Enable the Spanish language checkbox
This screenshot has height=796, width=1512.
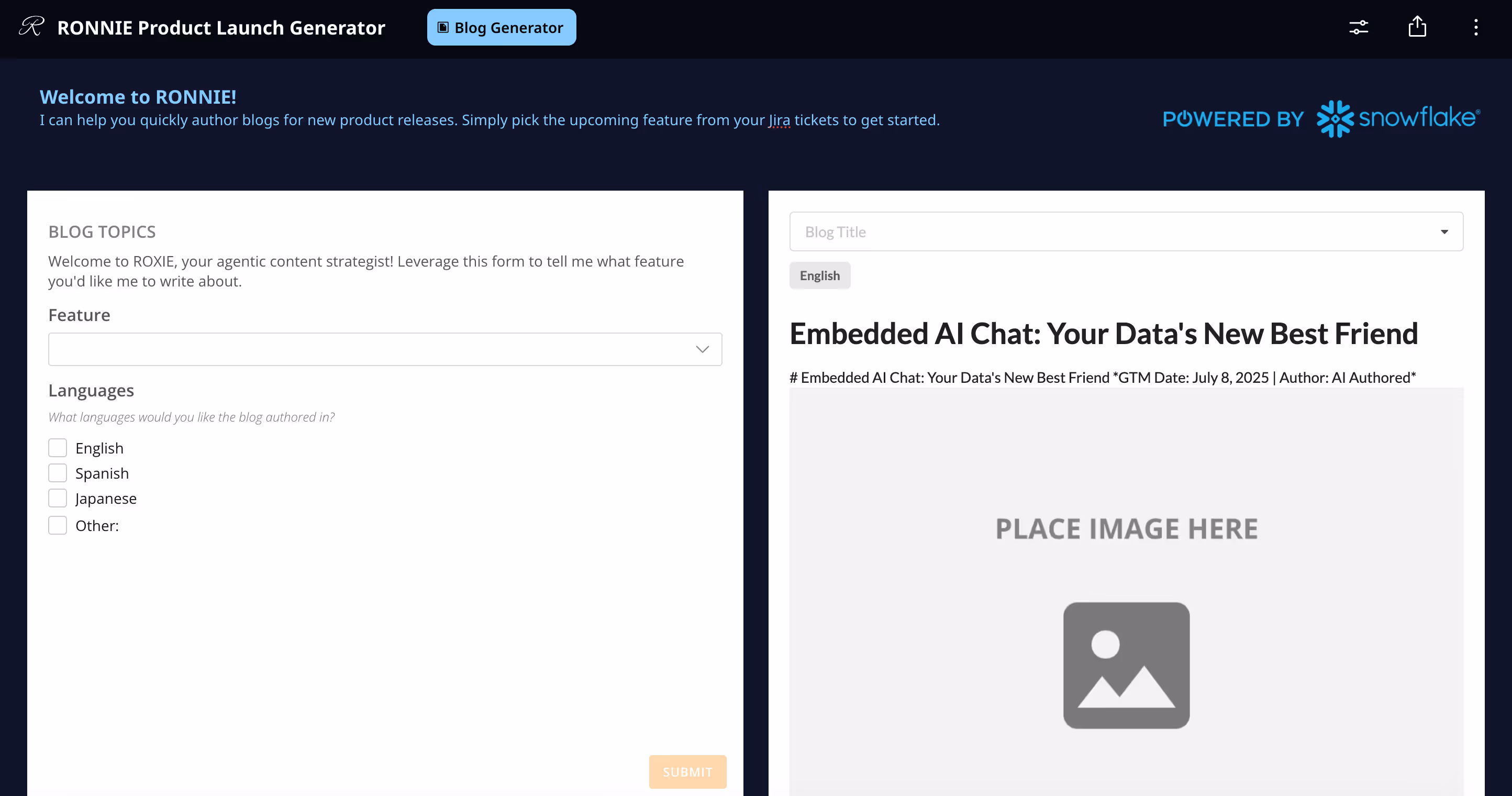(x=58, y=473)
